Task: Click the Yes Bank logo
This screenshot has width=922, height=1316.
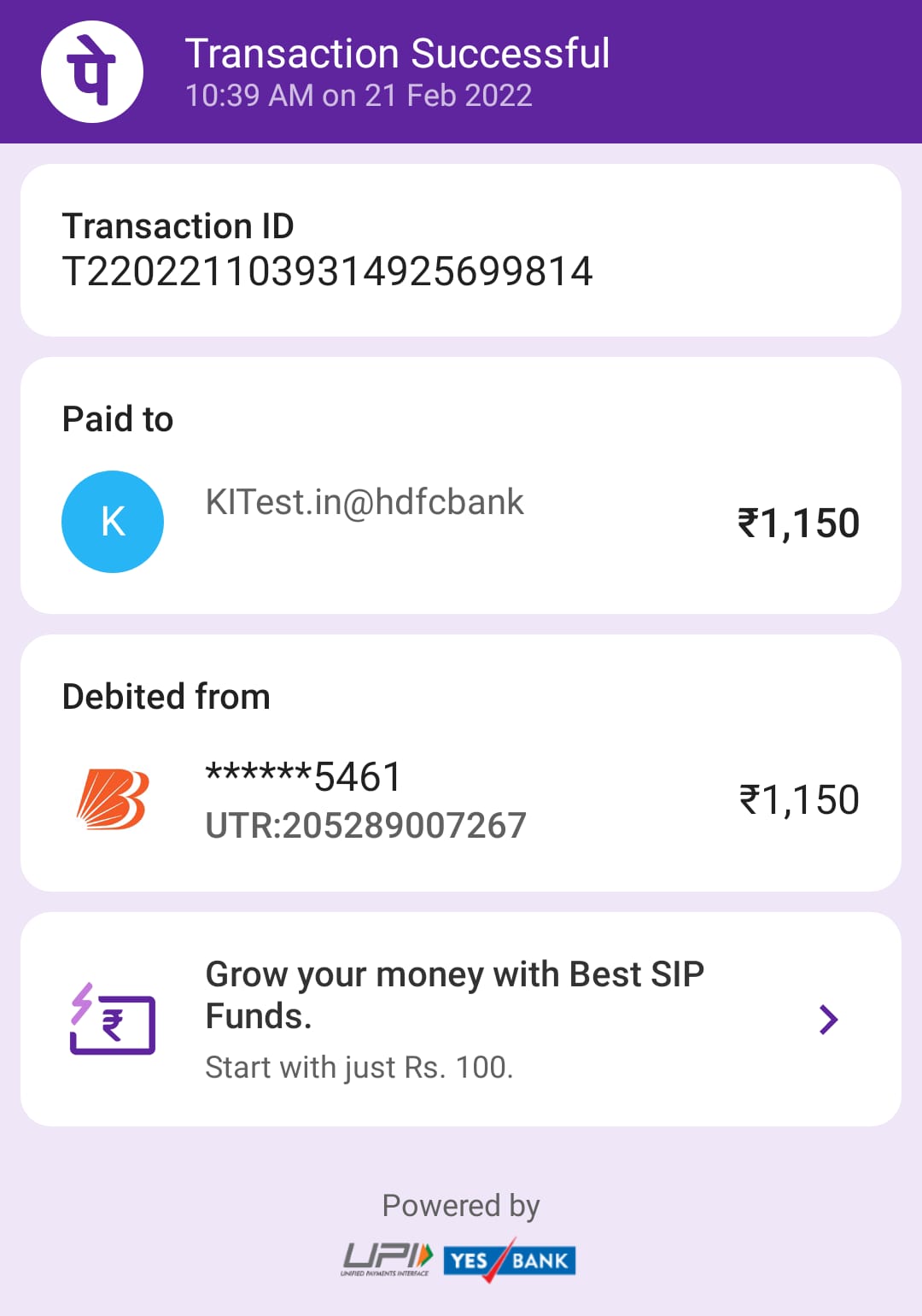Action: (510, 1260)
